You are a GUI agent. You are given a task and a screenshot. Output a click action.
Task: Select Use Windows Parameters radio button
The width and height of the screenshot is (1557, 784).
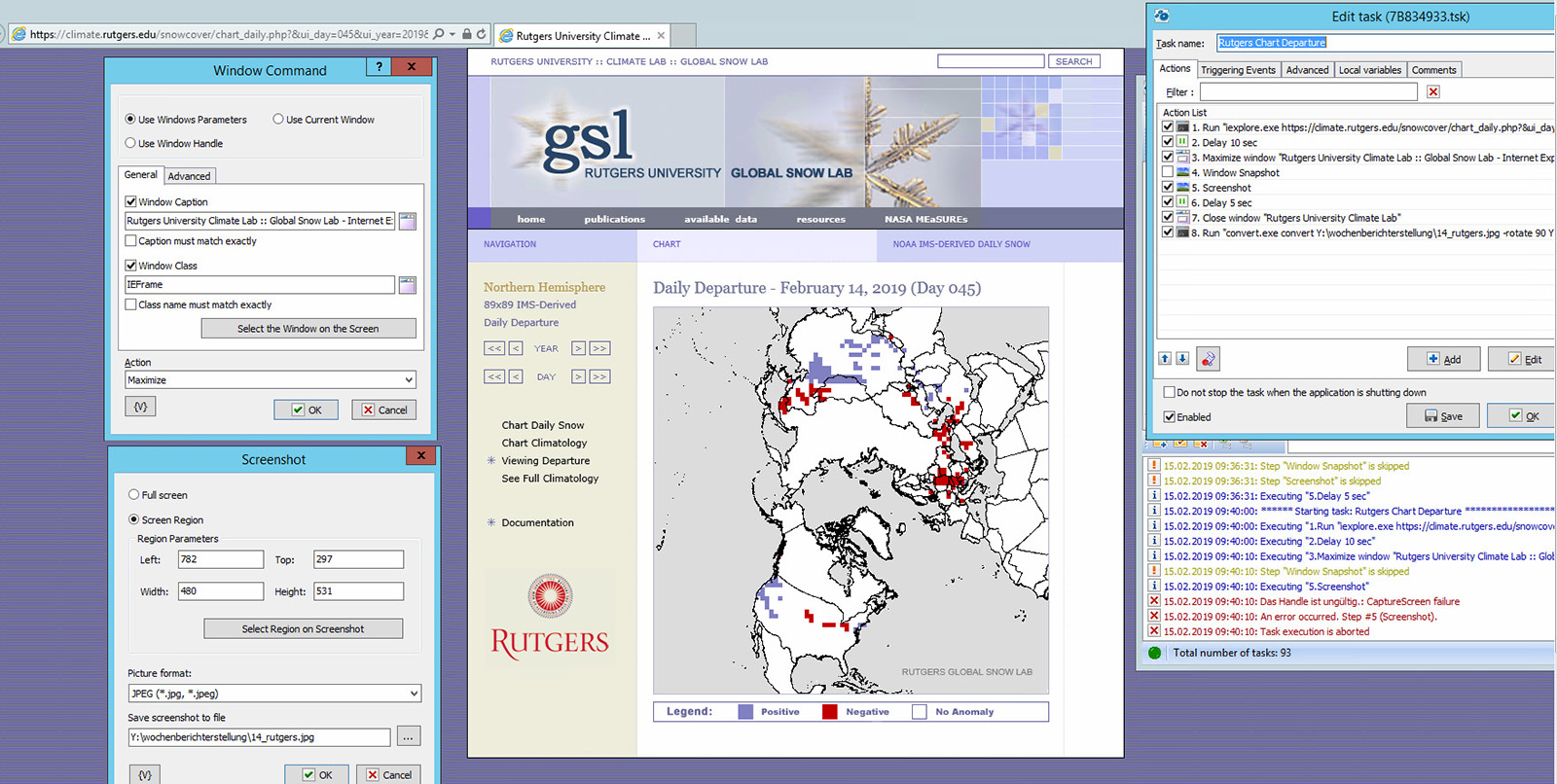coord(130,120)
